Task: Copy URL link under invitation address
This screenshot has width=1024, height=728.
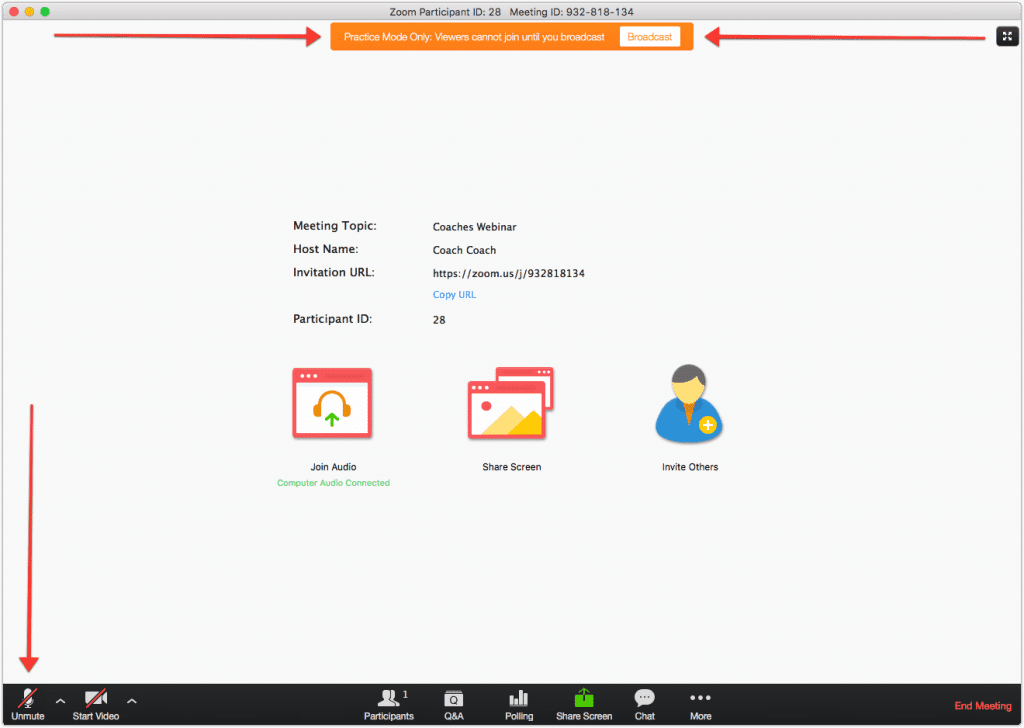Action: 455,294
